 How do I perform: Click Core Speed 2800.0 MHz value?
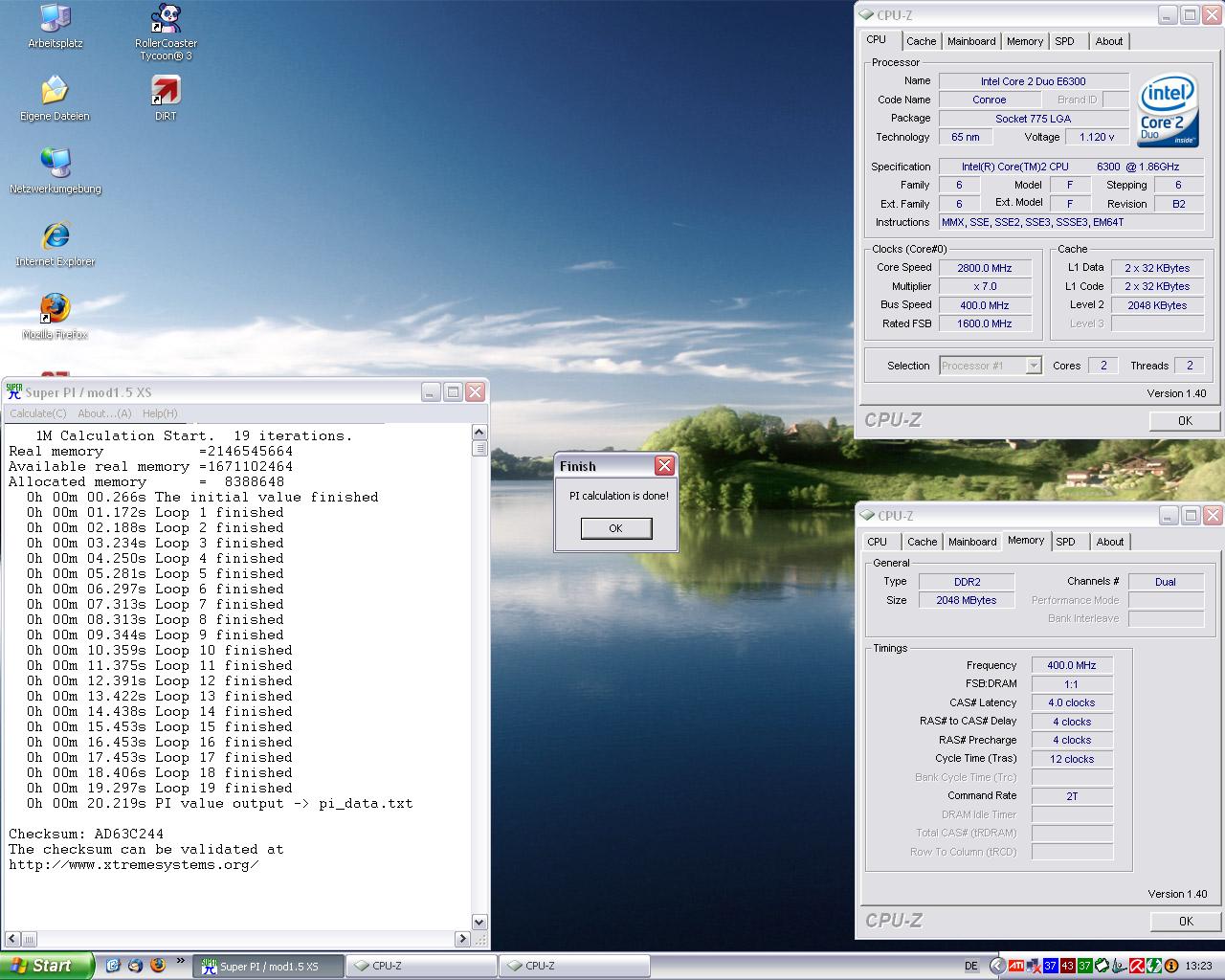tap(985, 268)
